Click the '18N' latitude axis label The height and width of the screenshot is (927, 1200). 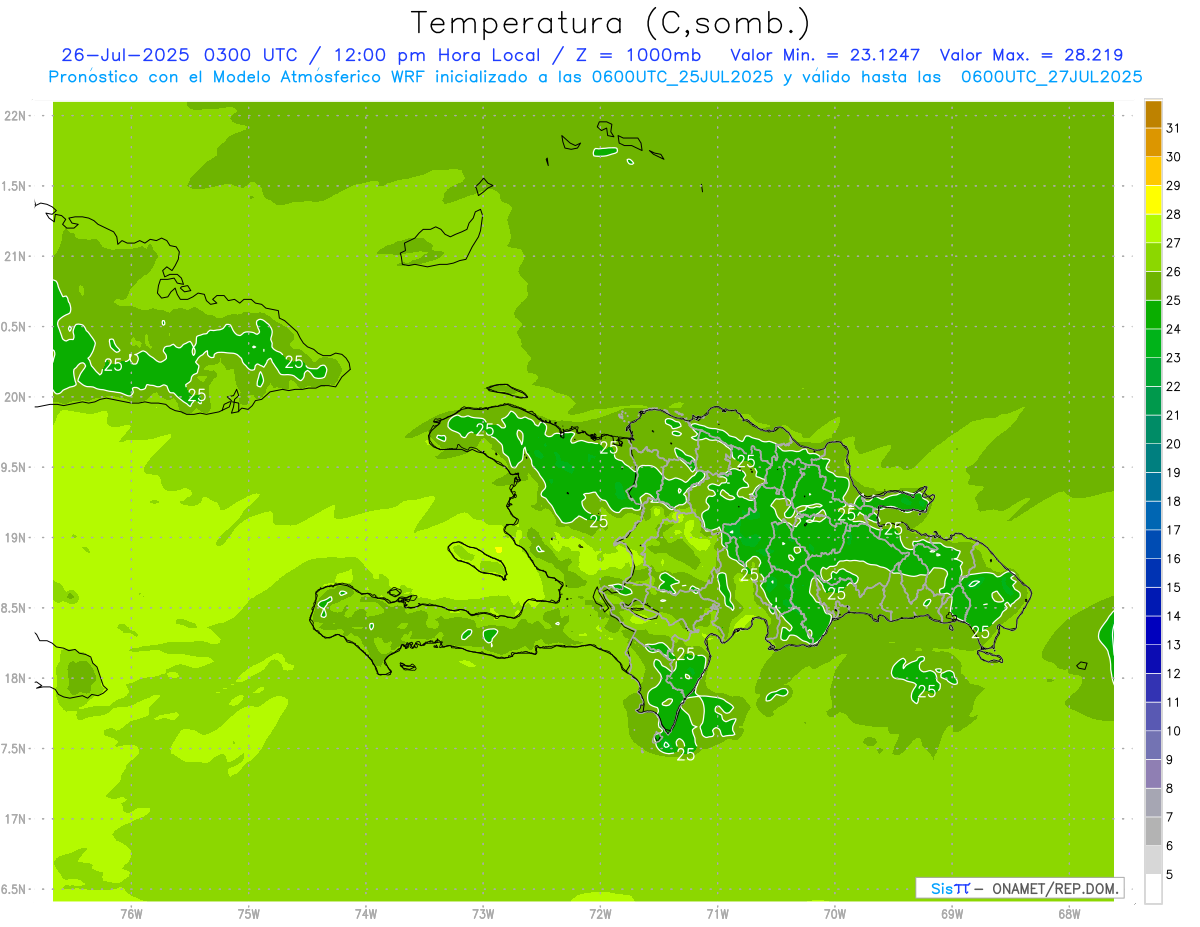coord(16,678)
